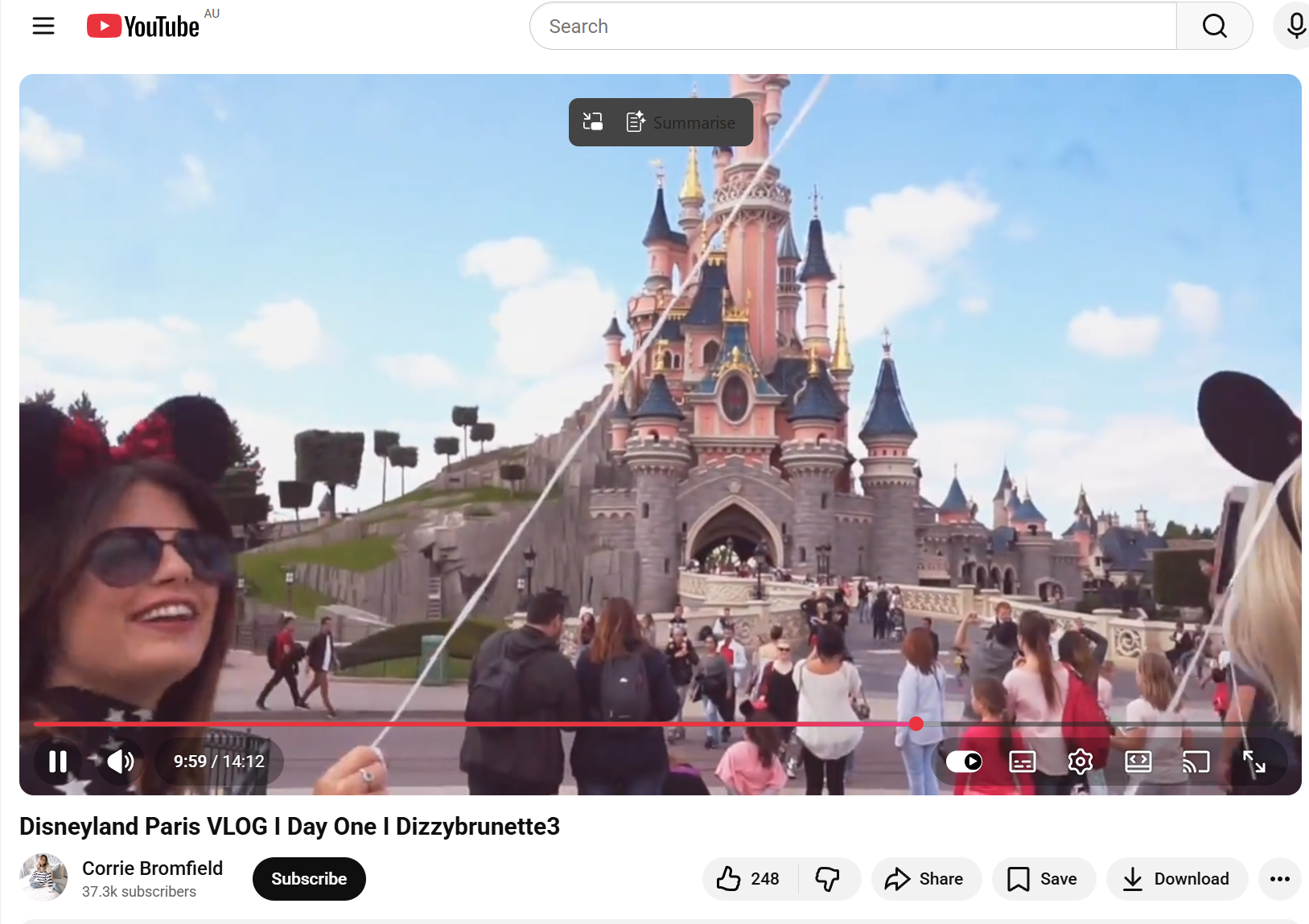Click the 37.3k subscribers text
1309x924 pixels.
click(139, 892)
